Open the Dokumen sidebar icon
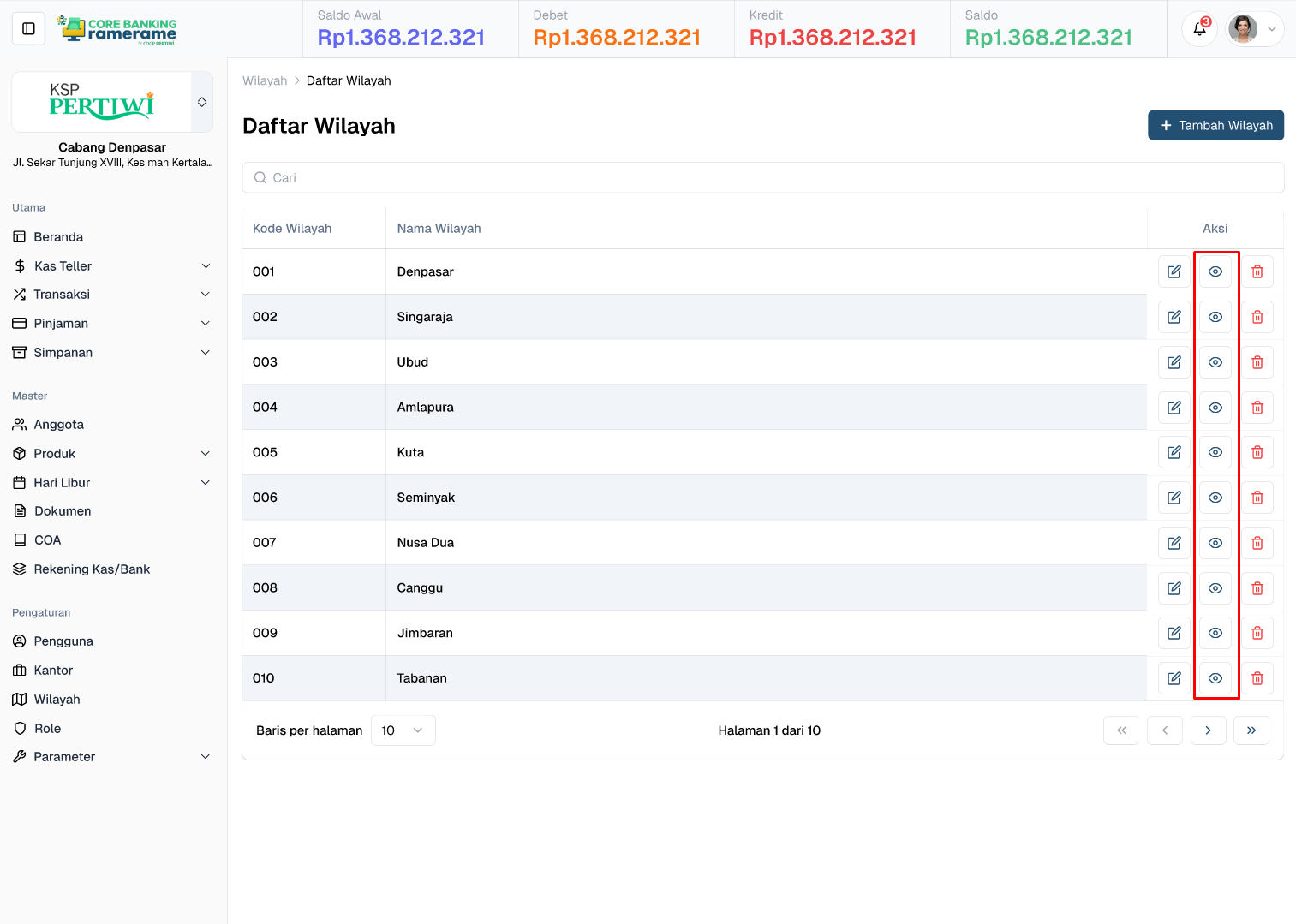 coord(20,510)
